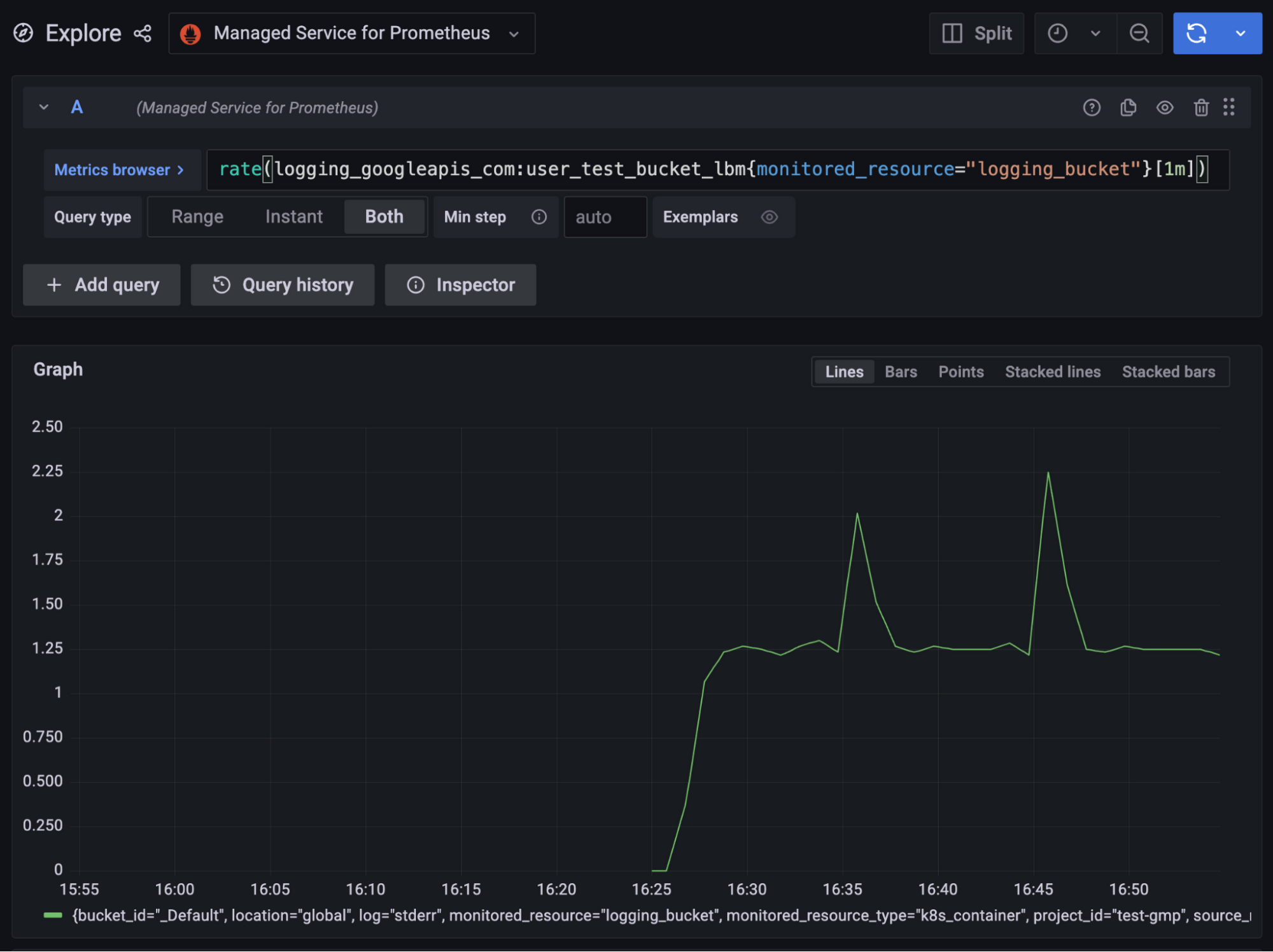
Task: Switch graph style to Bars
Action: pos(901,372)
